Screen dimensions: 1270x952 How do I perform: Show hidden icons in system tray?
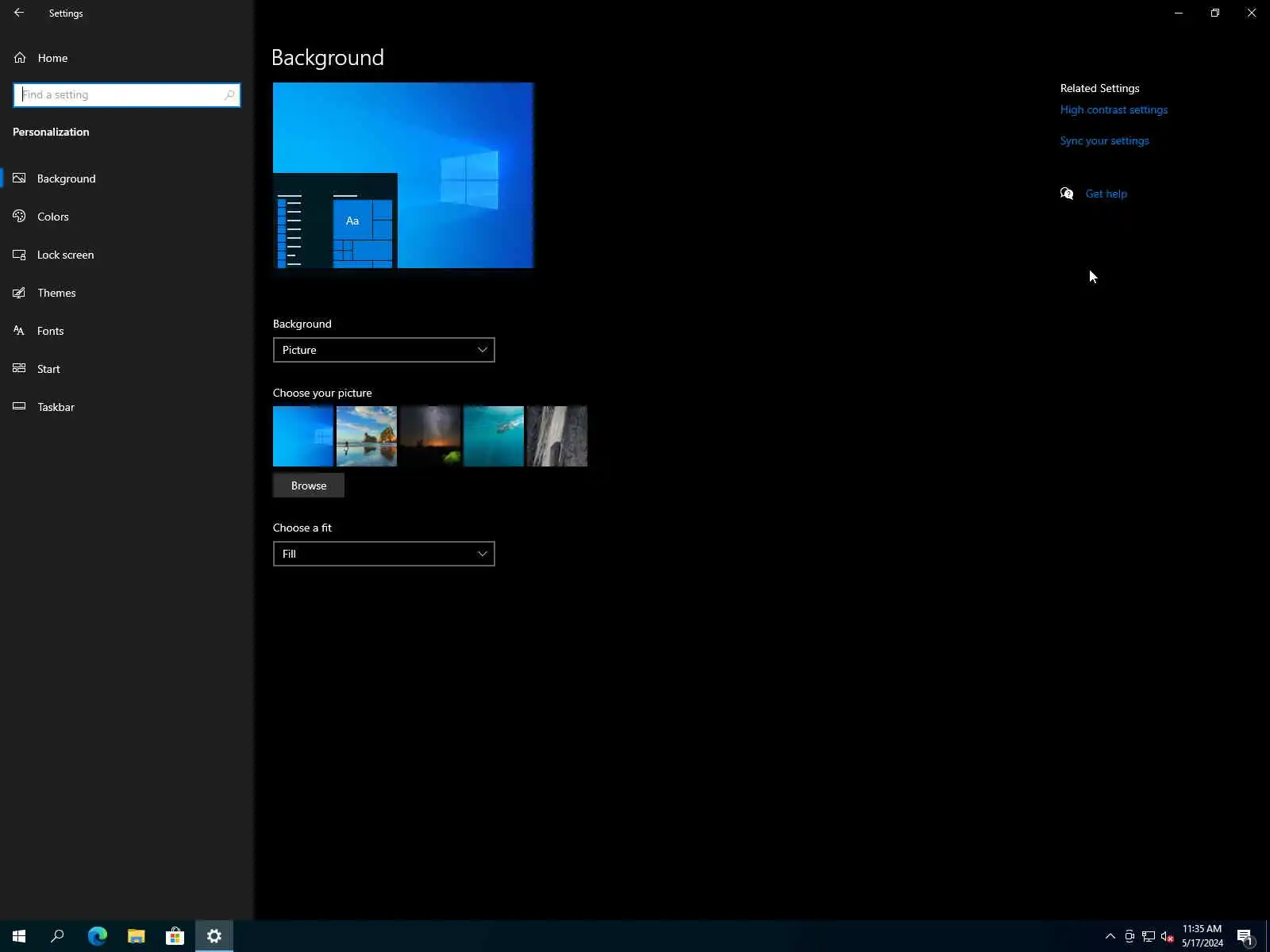1110,936
